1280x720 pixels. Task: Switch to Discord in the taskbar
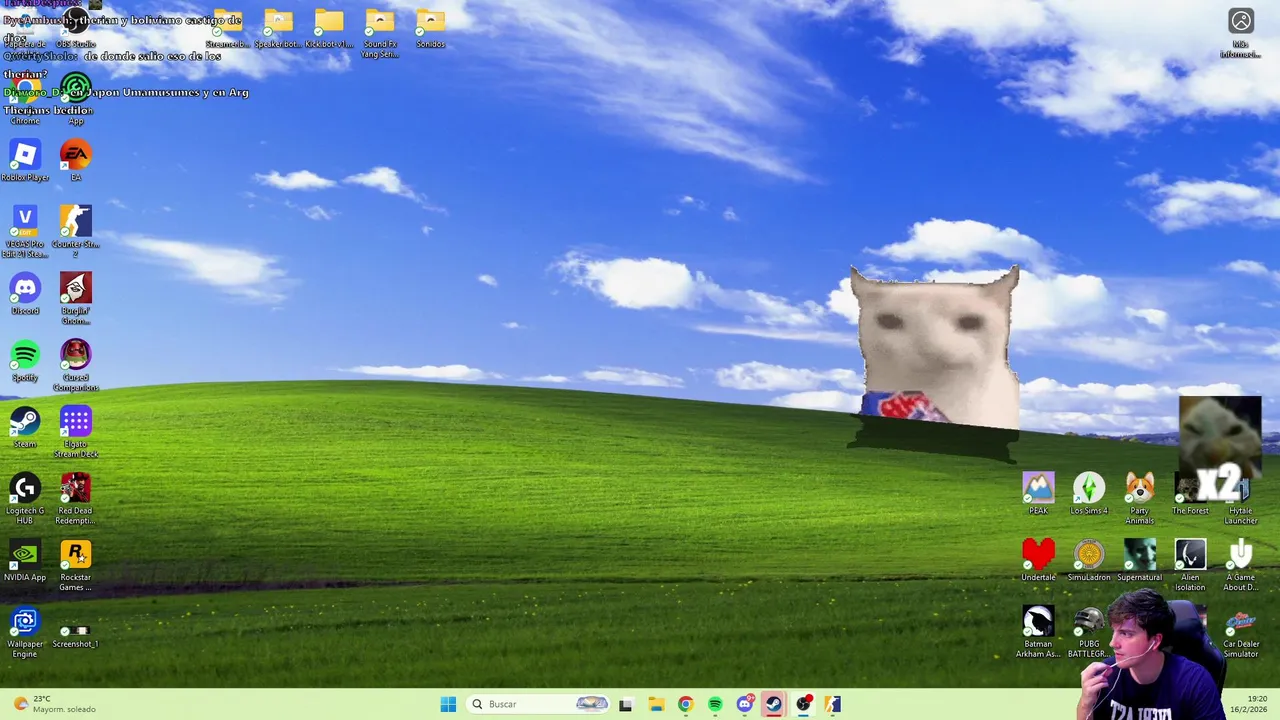[744, 704]
